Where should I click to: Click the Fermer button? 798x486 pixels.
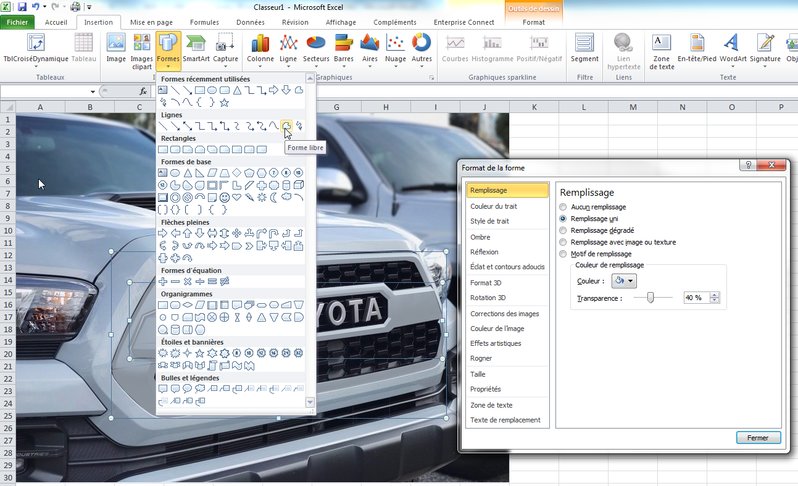(x=758, y=438)
